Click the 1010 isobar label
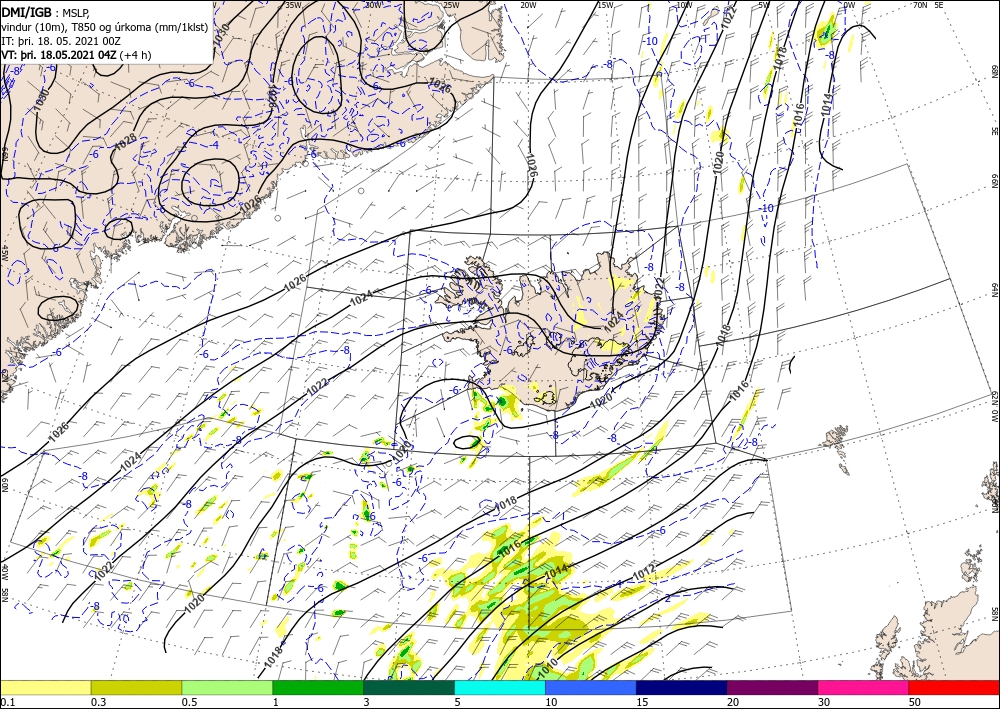The width and height of the screenshot is (1000, 709). coord(548,668)
